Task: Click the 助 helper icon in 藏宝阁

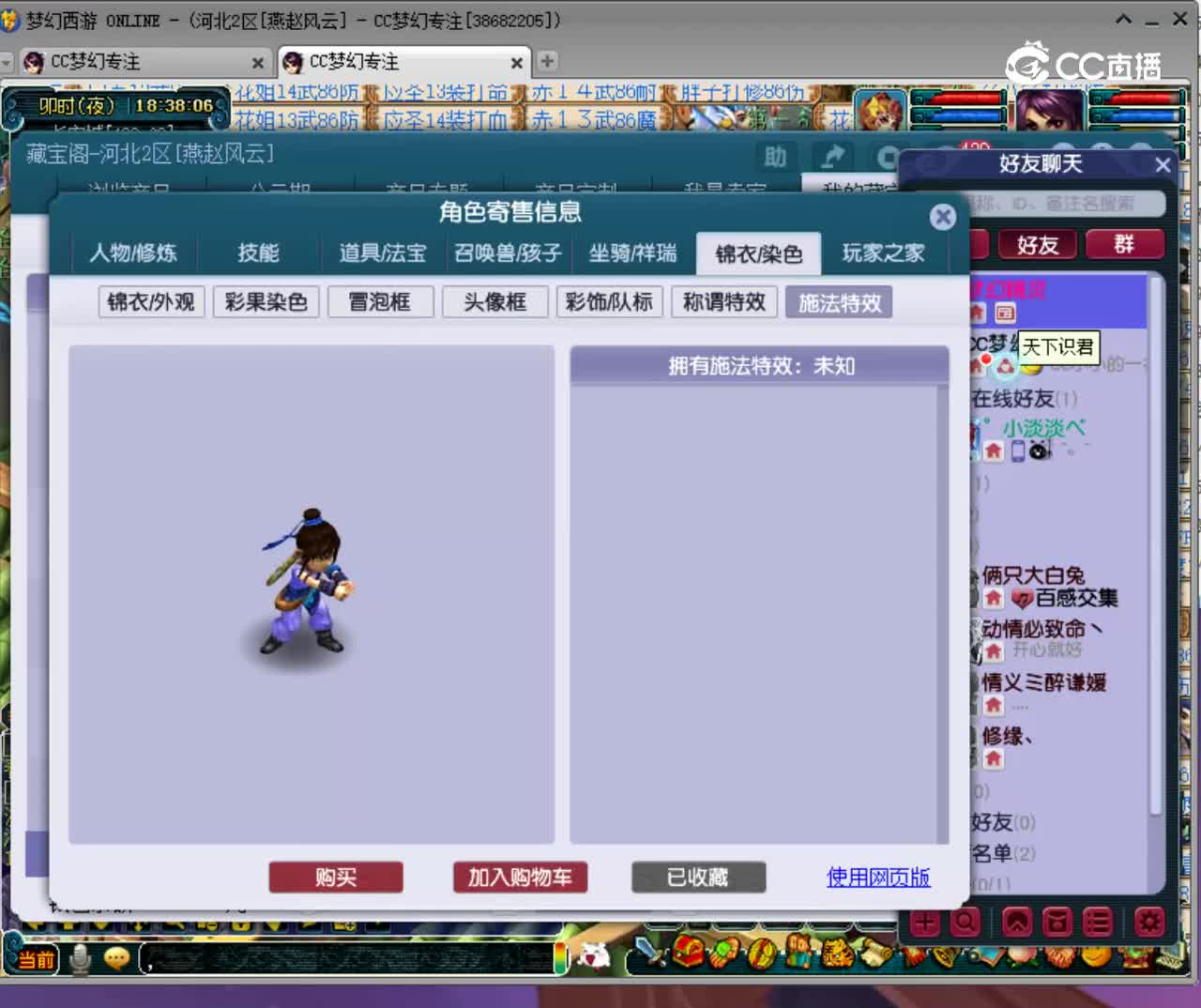Action: pyautogui.click(x=775, y=157)
